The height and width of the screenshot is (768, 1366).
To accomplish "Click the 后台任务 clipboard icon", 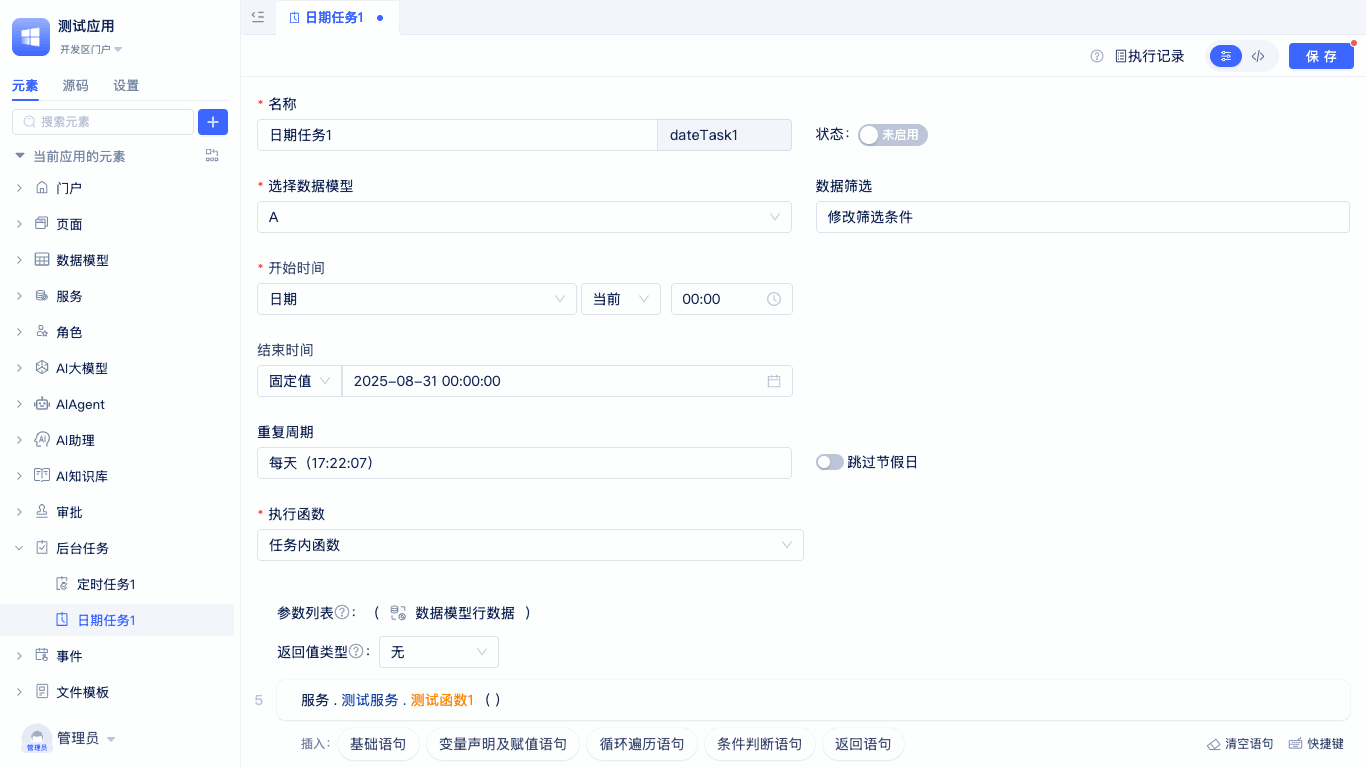I will point(42,547).
